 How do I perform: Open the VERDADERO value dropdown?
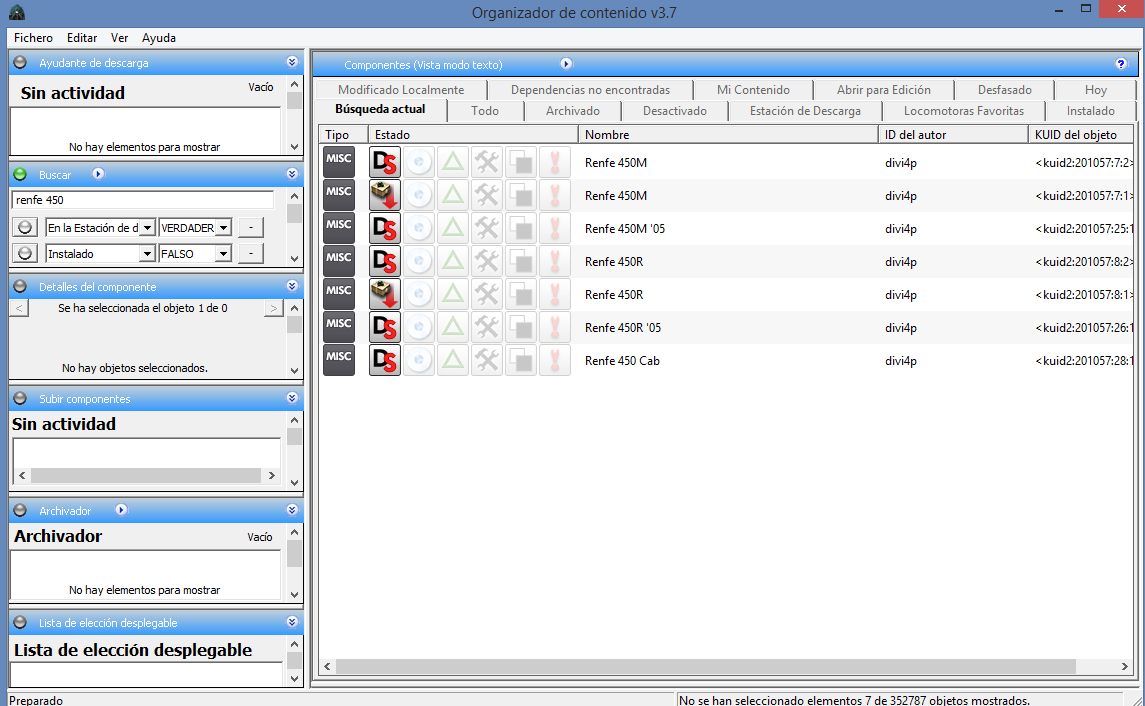(223, 227)
